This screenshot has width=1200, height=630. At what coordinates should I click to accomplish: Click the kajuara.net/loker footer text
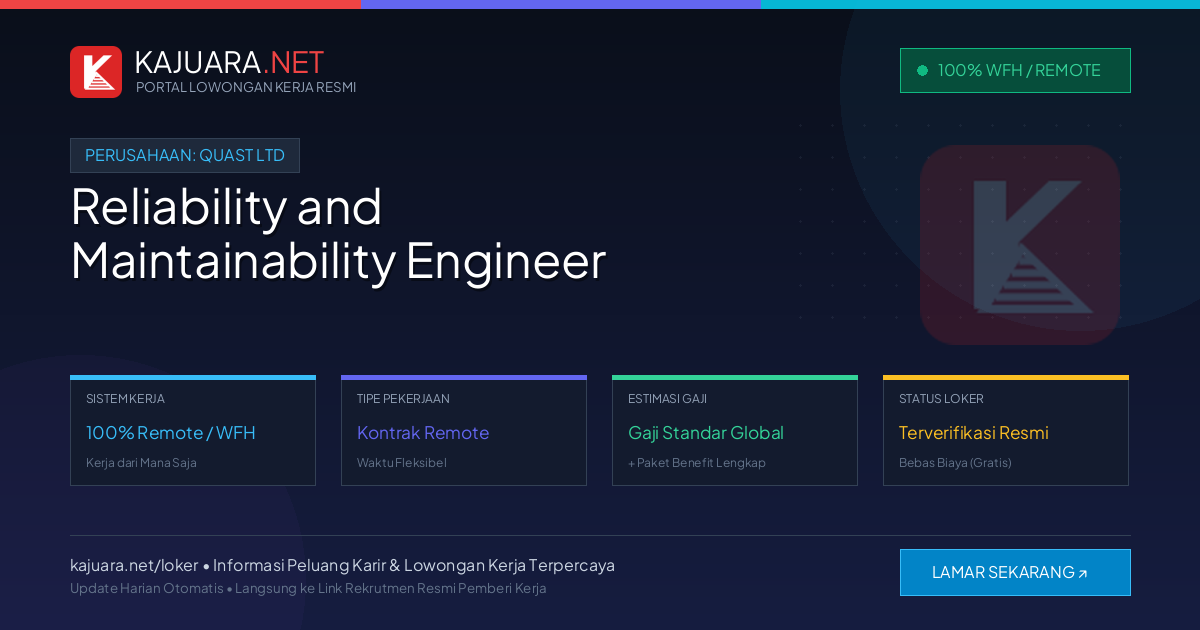coord(134,565)
